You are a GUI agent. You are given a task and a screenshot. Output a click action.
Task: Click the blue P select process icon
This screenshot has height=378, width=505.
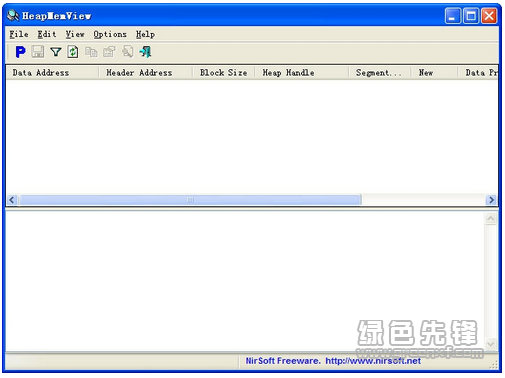tap(20, 52)
